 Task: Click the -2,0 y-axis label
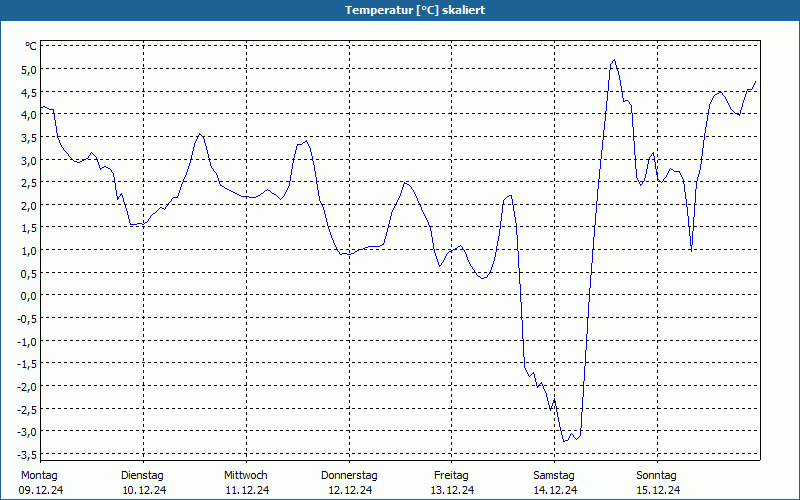(27, 387)
